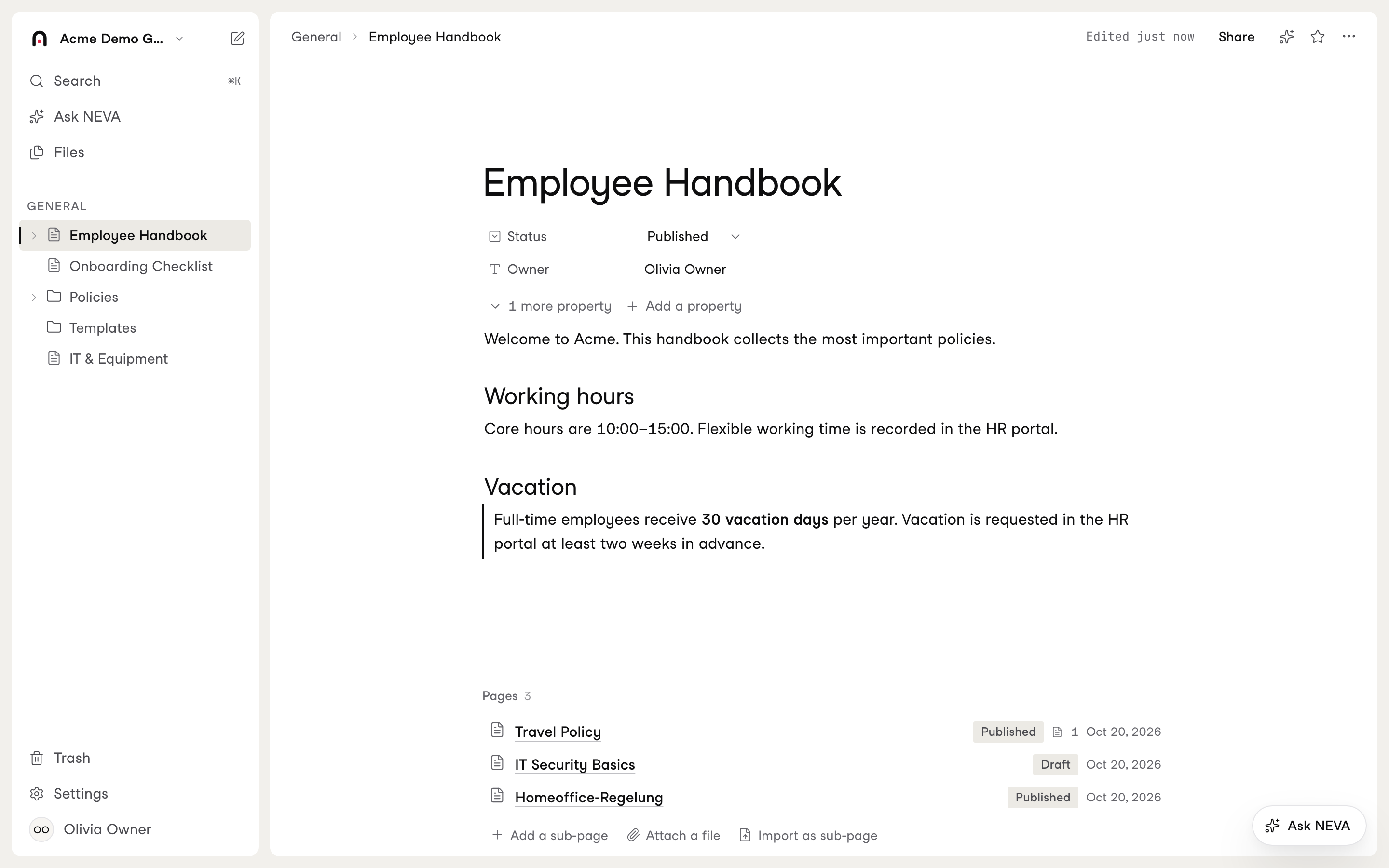1389x868 pixels.
Task: Open the three-dots more options menu
Action: 1349,37
